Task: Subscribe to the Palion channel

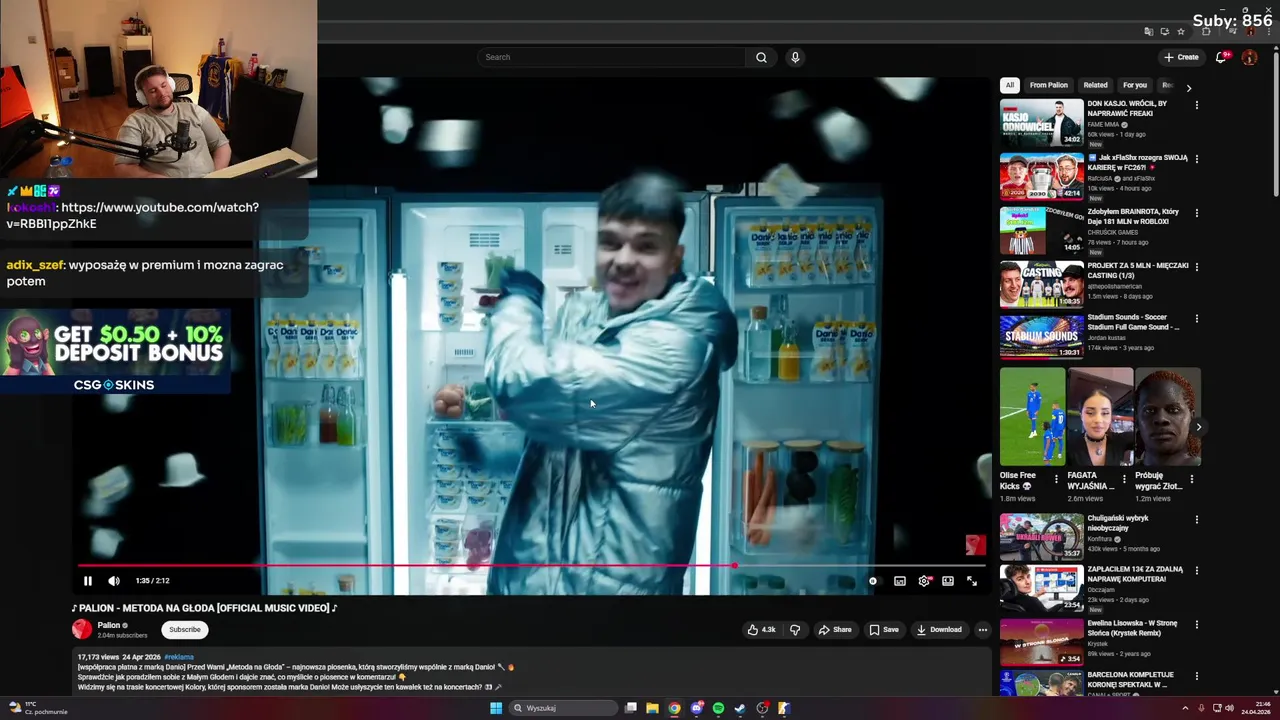Action: point(185,630)
